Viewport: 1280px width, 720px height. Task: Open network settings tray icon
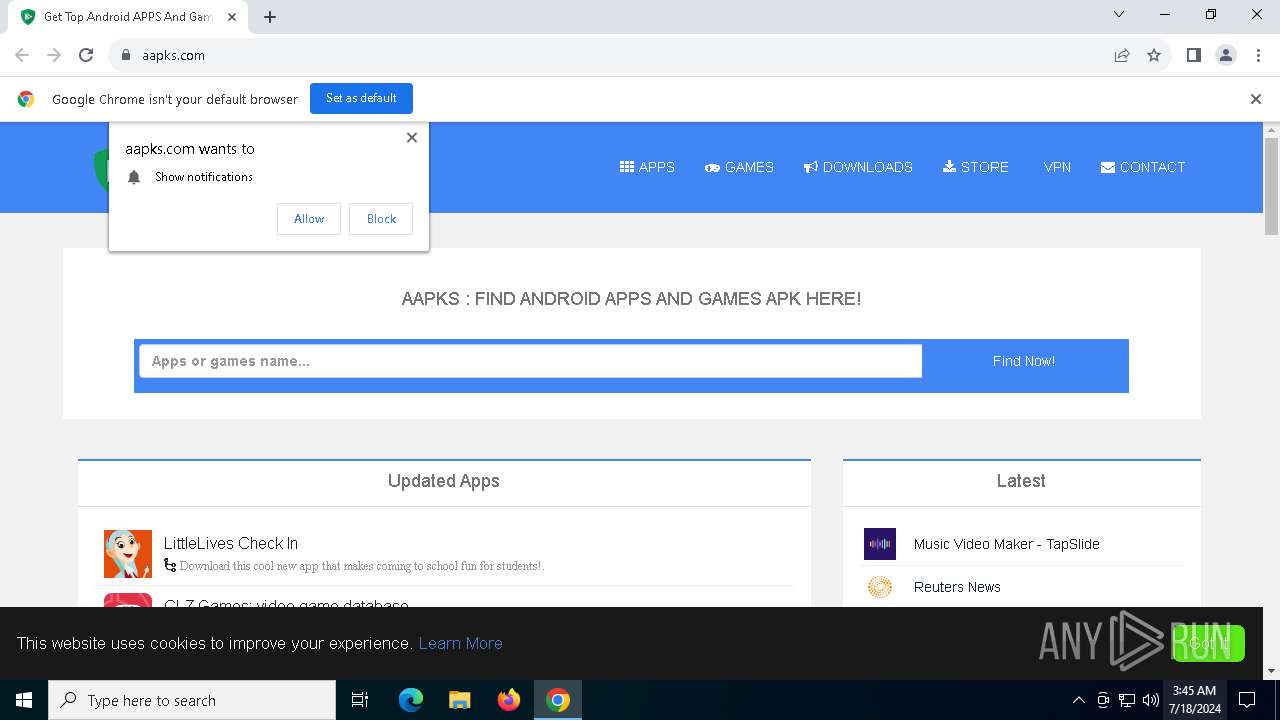click(1127, 700)
